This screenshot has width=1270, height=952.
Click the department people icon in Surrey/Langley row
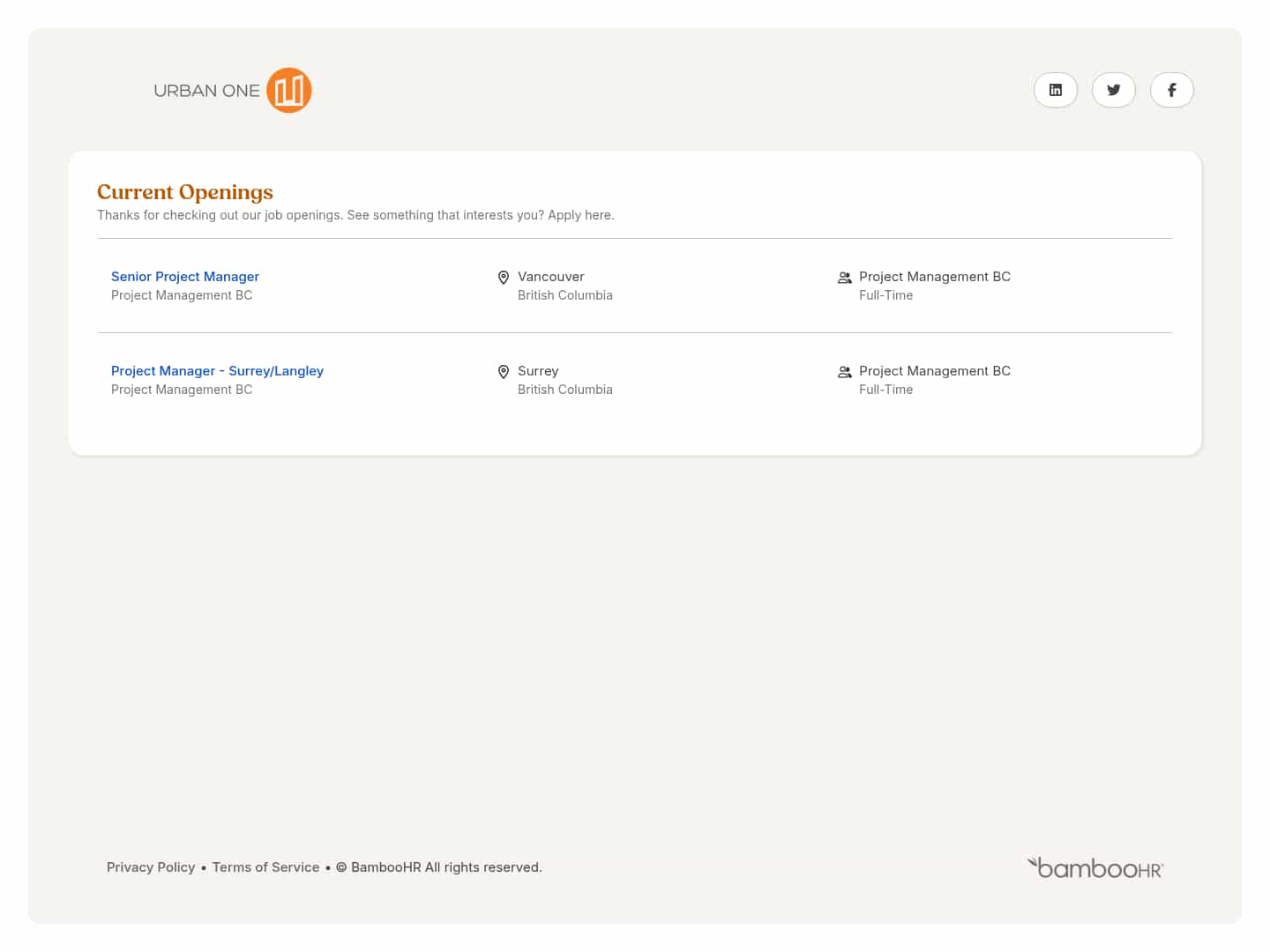[844, 372]
